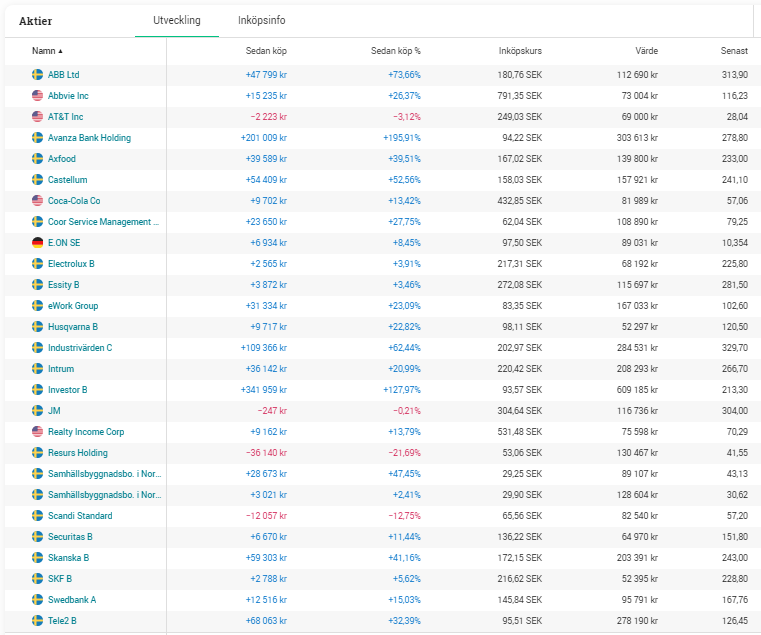Image resolution: width=761 pixels, height=635 pixels.
Task: Click the Swedish flag icon beside ABB Ltd
Action: pos(37,75)
